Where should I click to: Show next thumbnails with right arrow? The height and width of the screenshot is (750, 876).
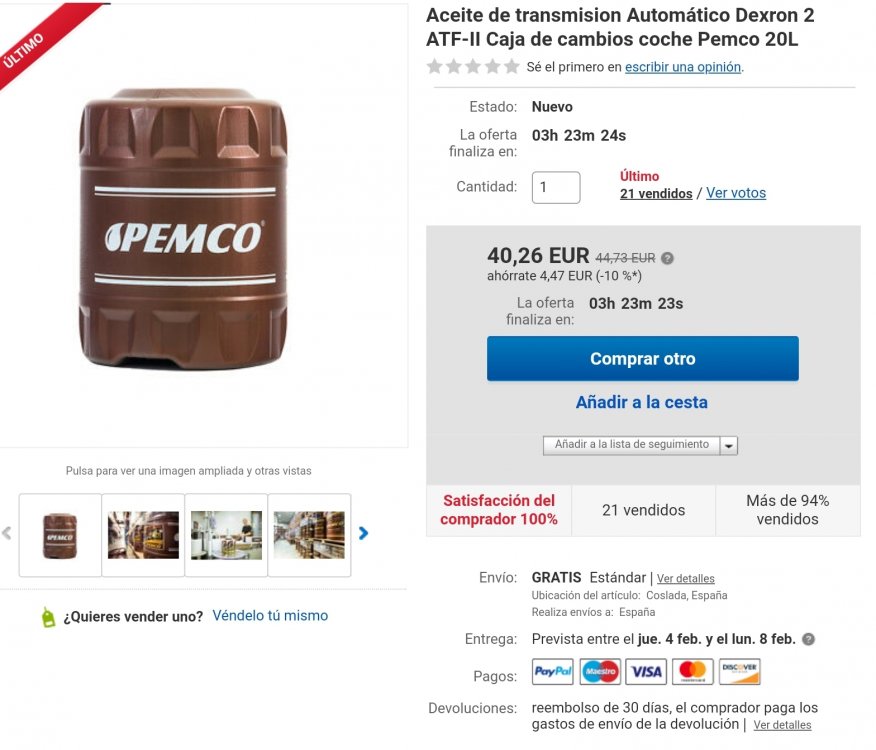363,533
